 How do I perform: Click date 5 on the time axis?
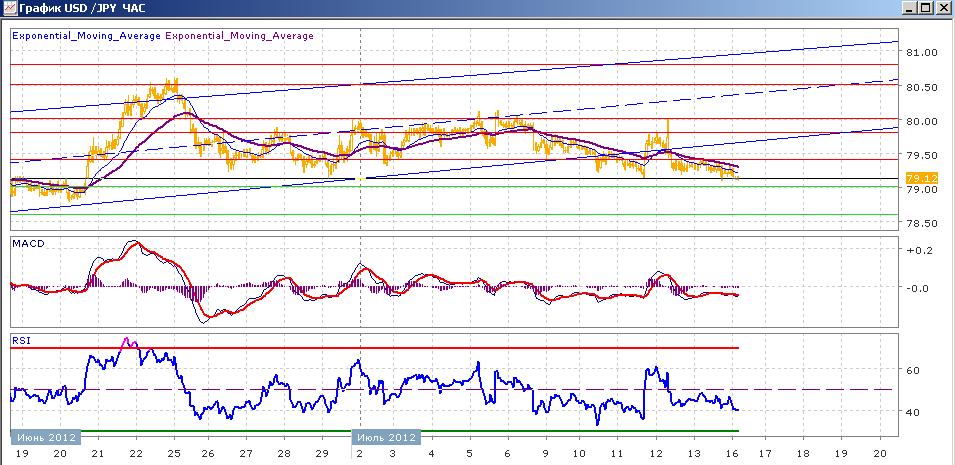pyautogui.click(x=469, y=454)
